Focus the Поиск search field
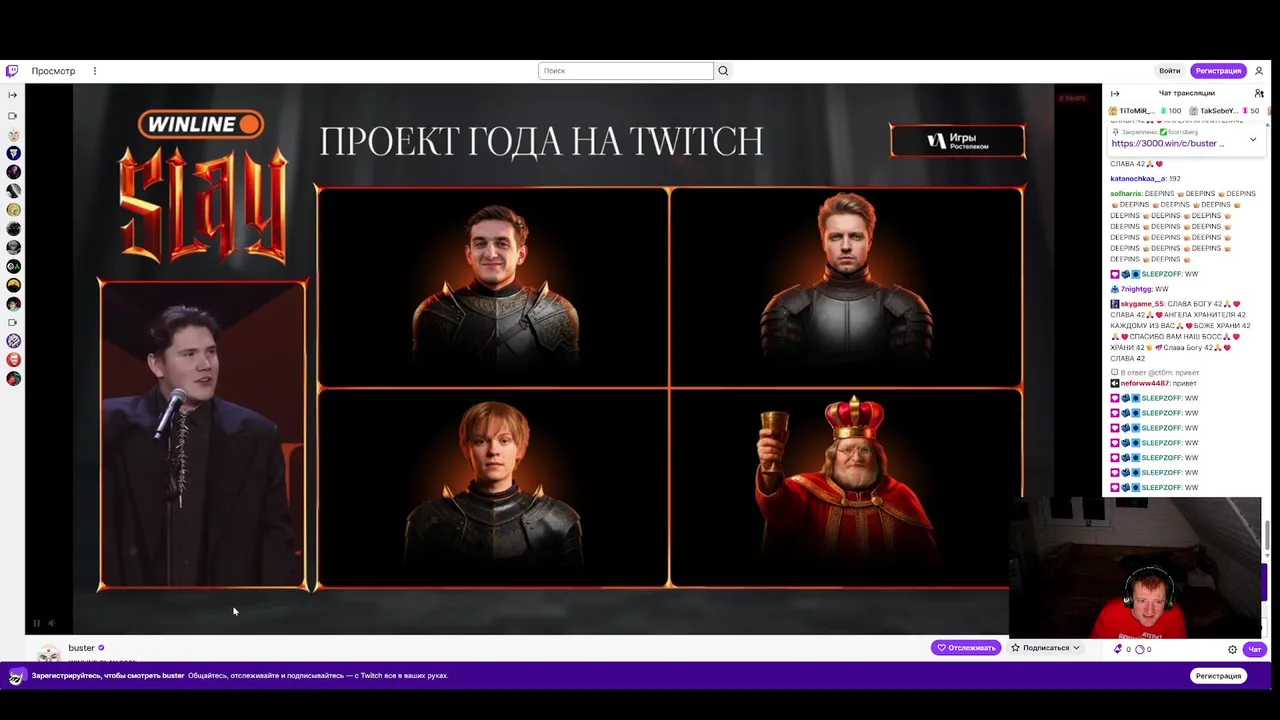Screen dimensions: 1280x720 [626, 71]
